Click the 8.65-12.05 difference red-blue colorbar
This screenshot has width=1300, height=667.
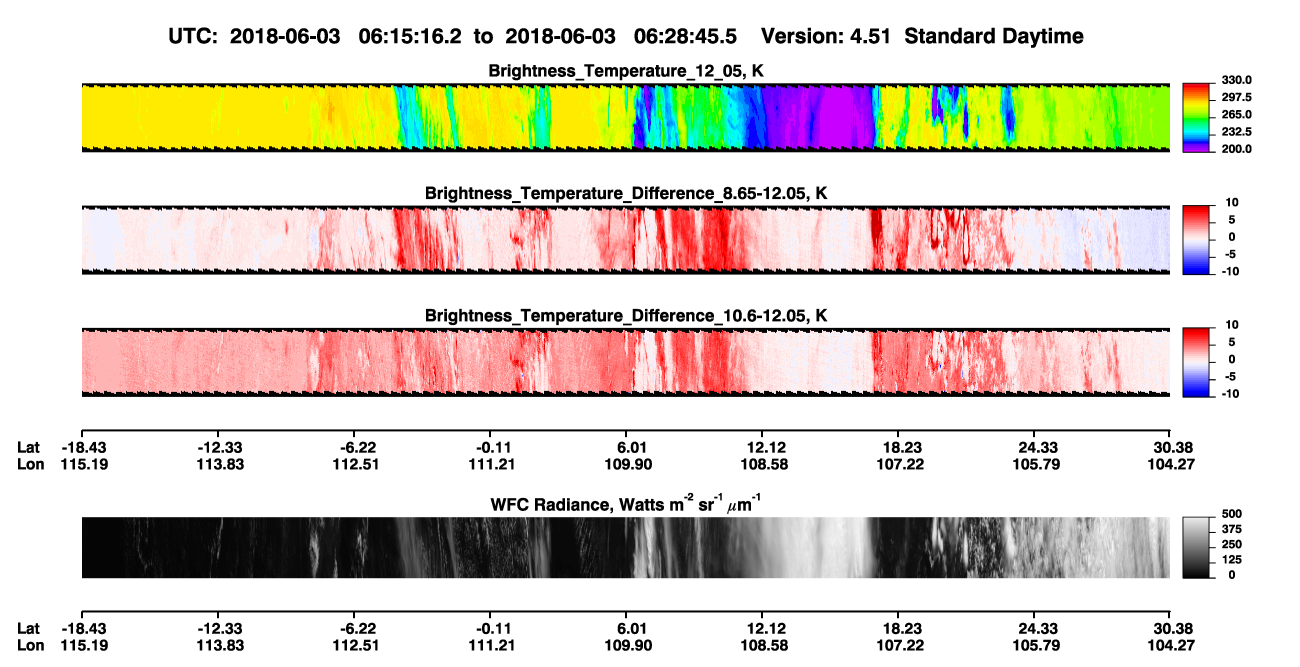[x=1195, y=240]
